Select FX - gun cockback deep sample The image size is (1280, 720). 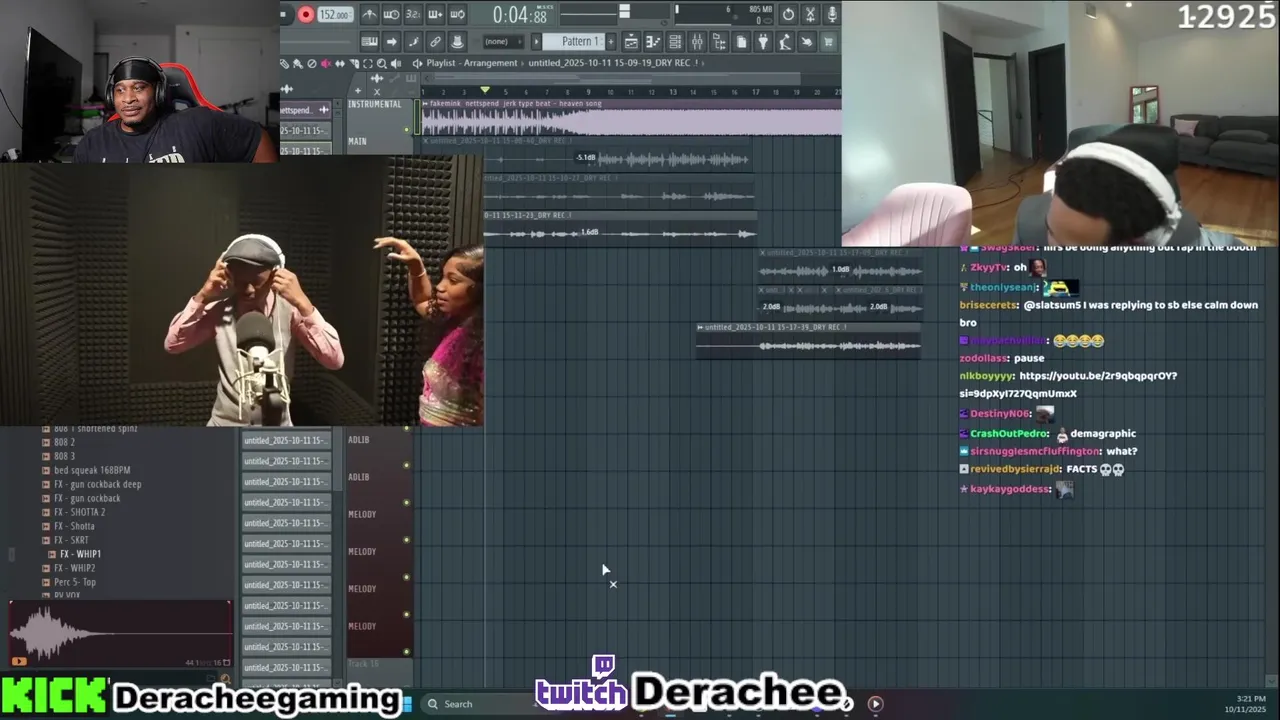[x=98, y=484]
